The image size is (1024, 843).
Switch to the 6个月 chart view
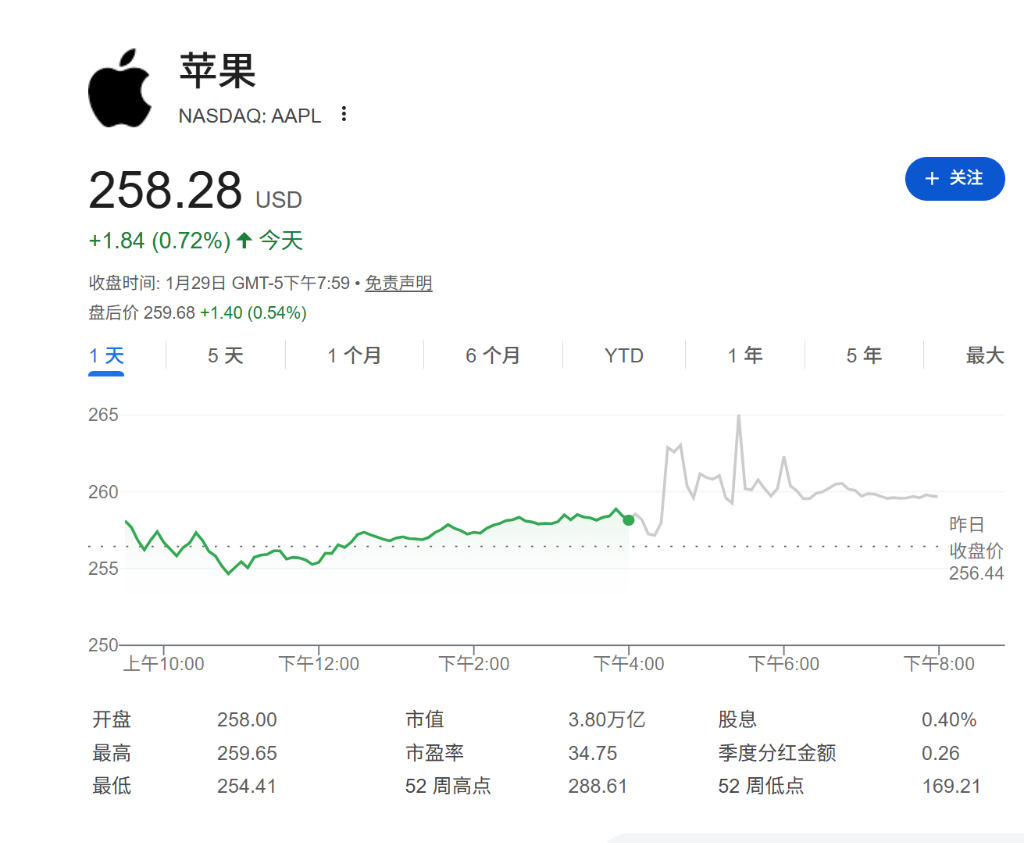pos(492,355)
